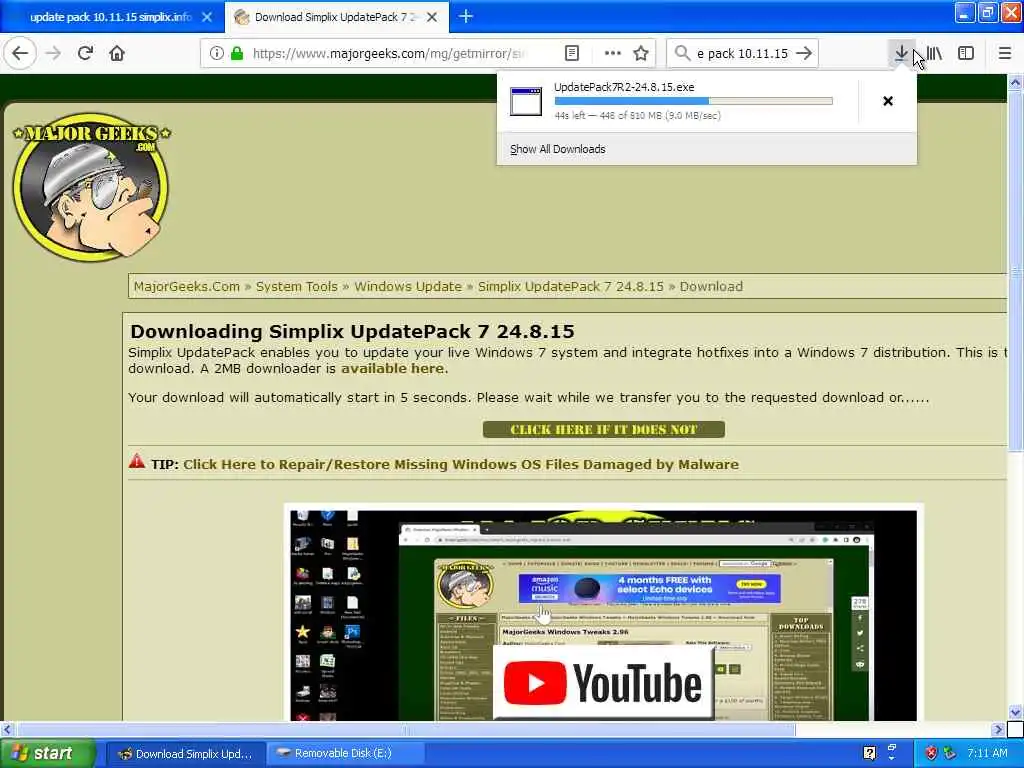Click the UpdatePack7R2-24.8.15.exe file icon
Viewport: 1024px width, 768px height.
[x=526, y=101]
